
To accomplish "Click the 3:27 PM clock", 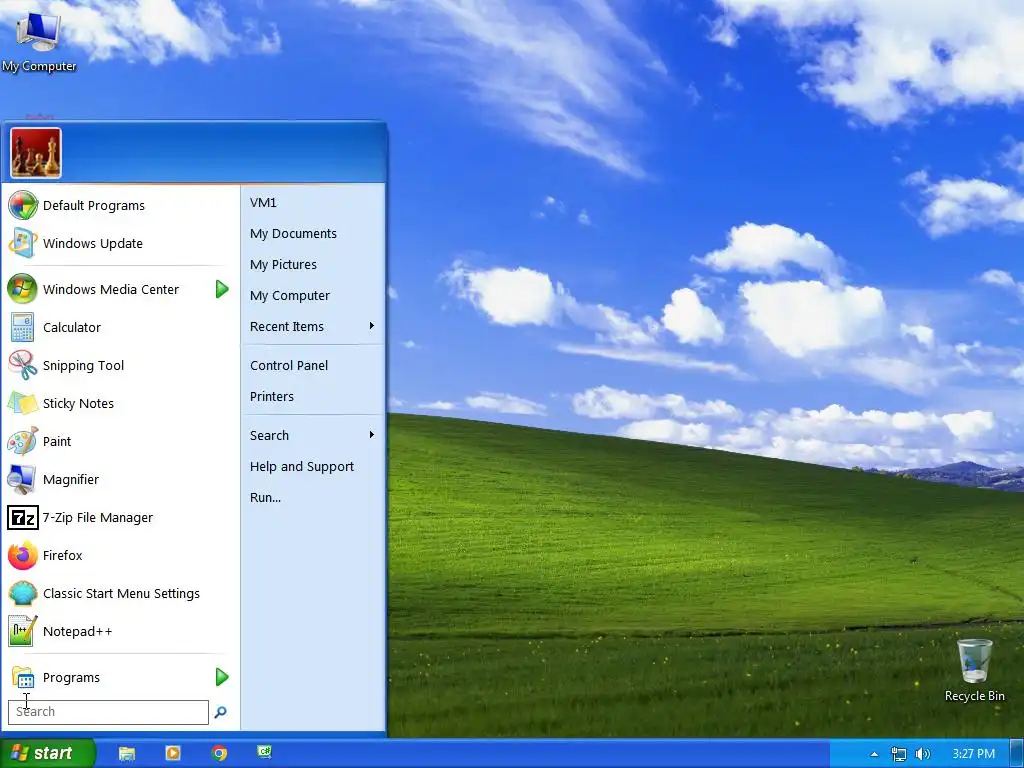I will click(973, 754).
